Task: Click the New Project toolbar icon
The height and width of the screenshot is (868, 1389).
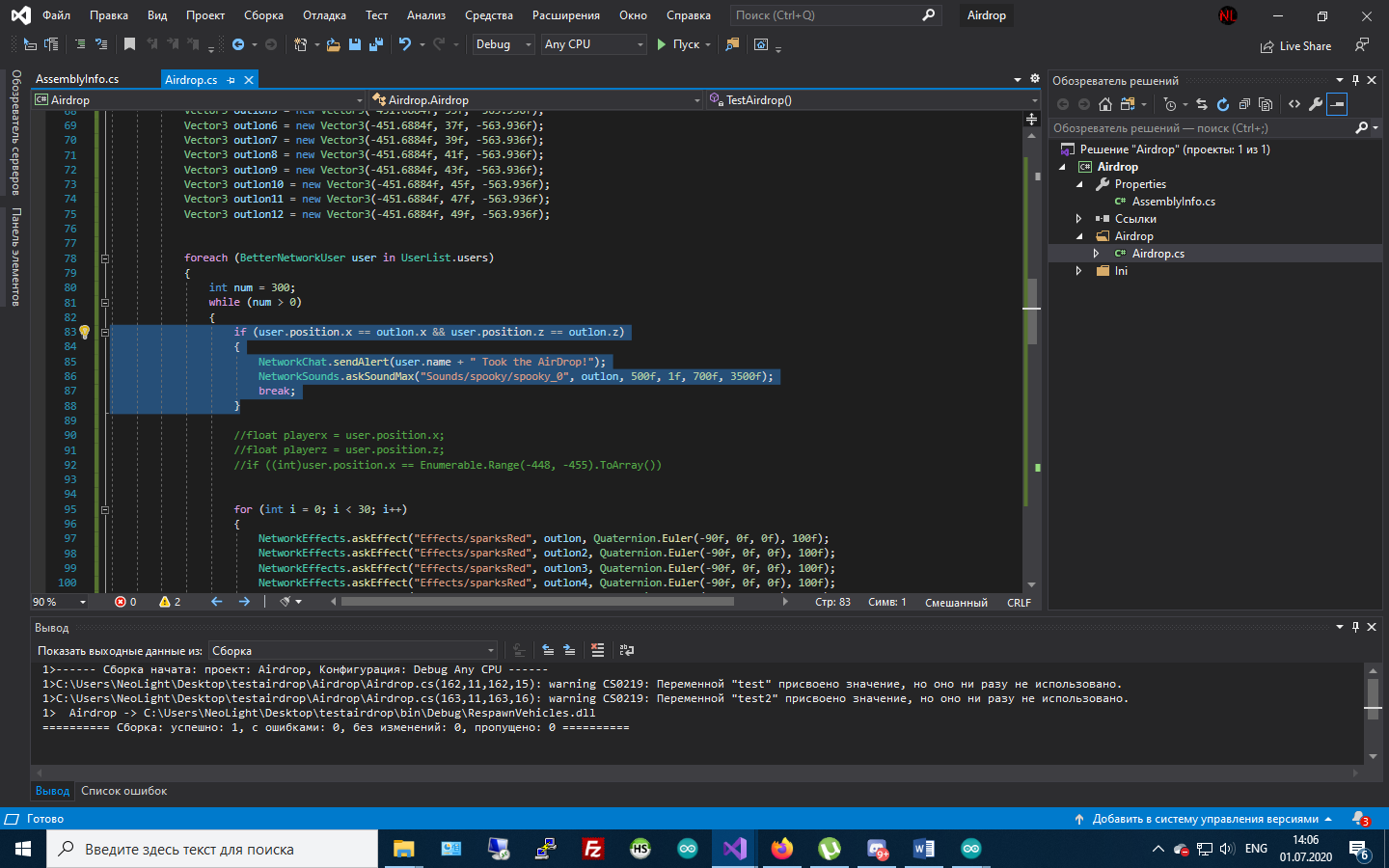Action: (300, 44)
